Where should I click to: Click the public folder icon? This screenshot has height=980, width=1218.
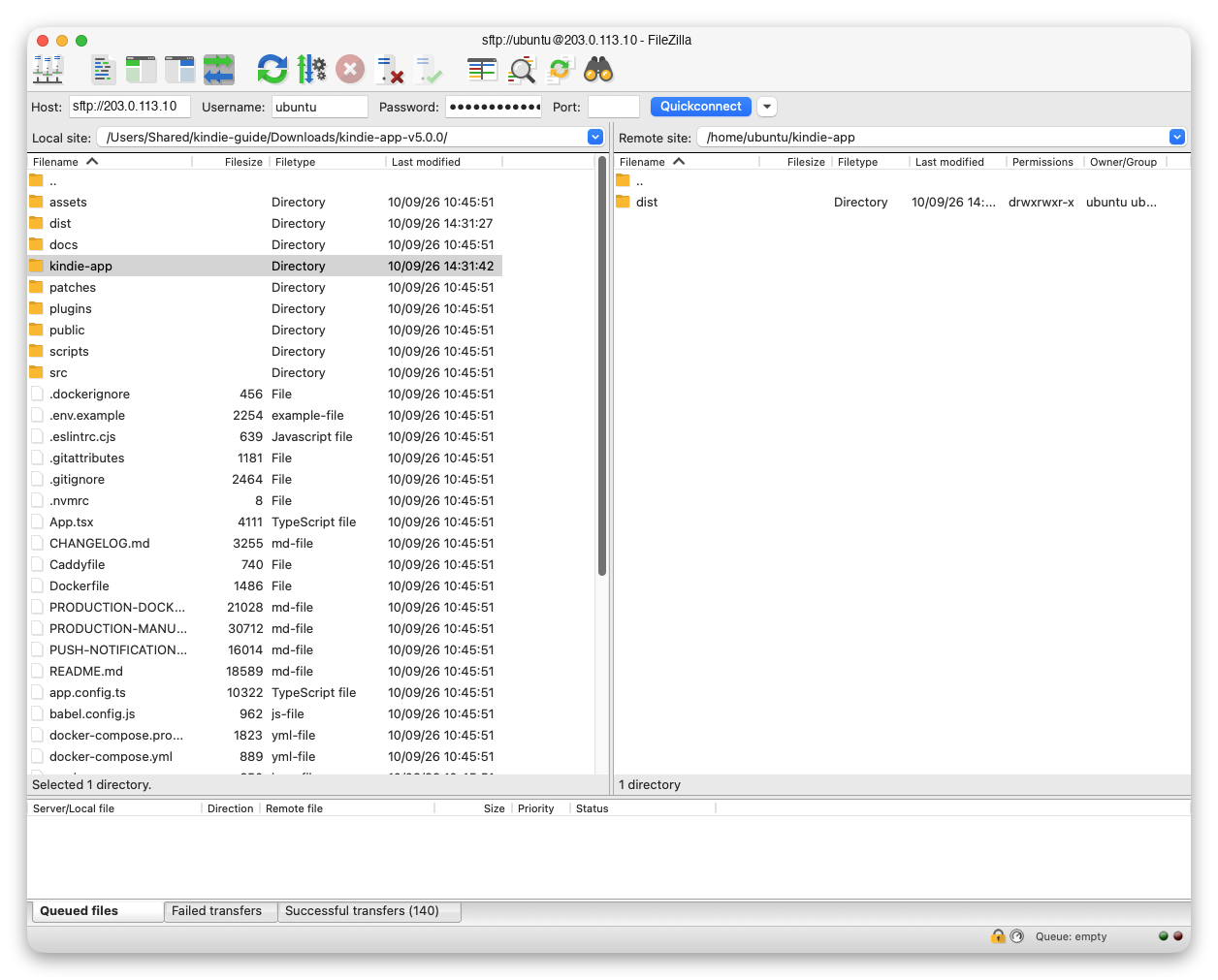pyautogui.click(x=37, y=330)
